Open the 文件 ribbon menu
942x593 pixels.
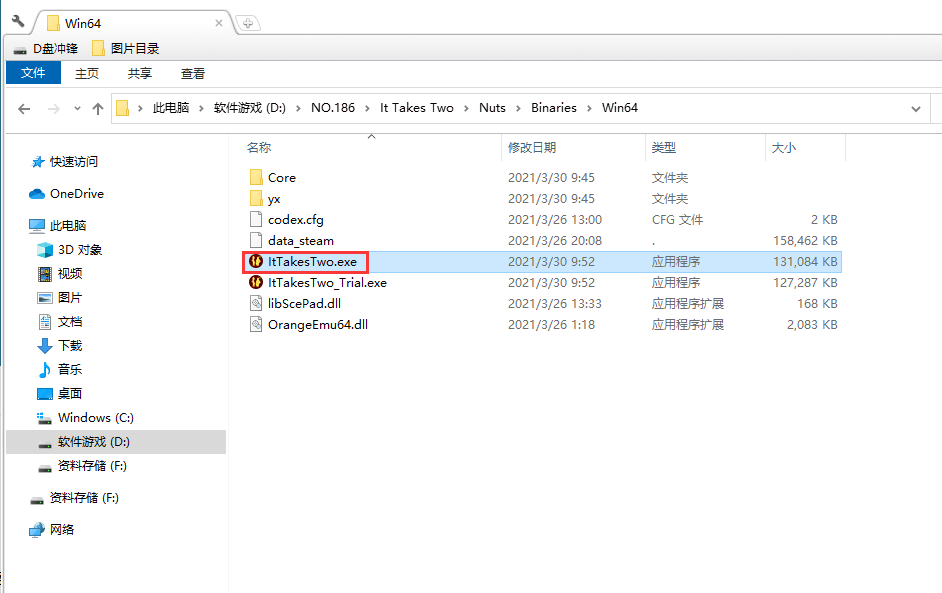33,73
